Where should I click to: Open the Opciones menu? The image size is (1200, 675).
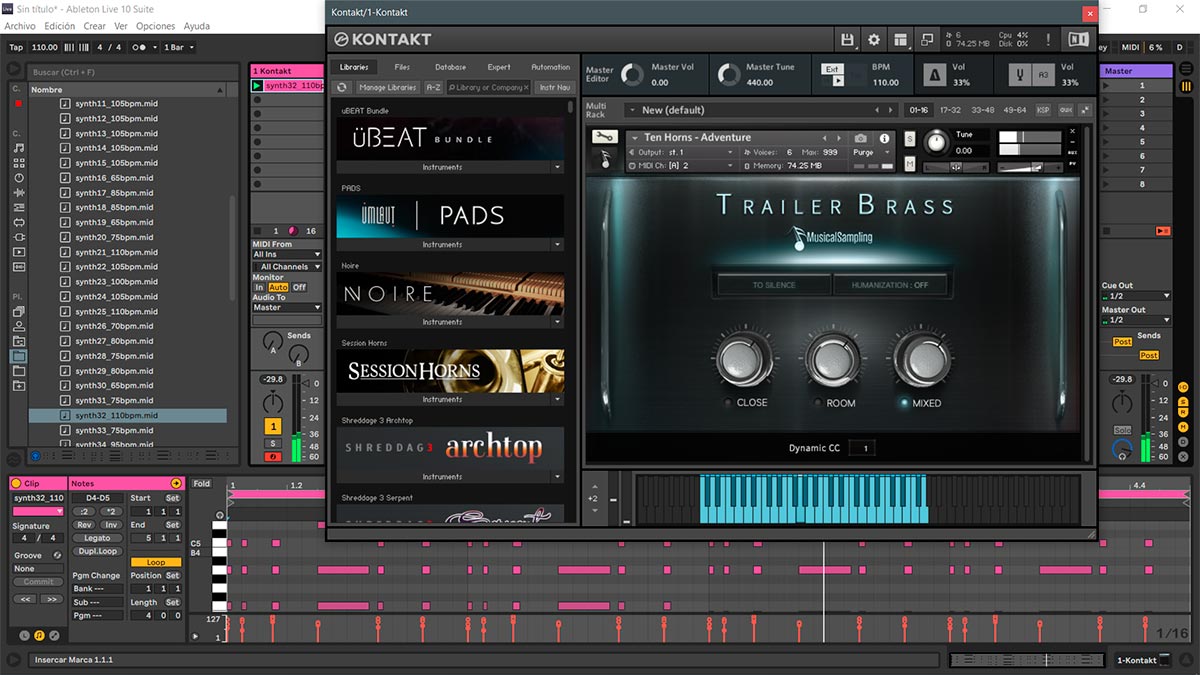coord(155,26)
